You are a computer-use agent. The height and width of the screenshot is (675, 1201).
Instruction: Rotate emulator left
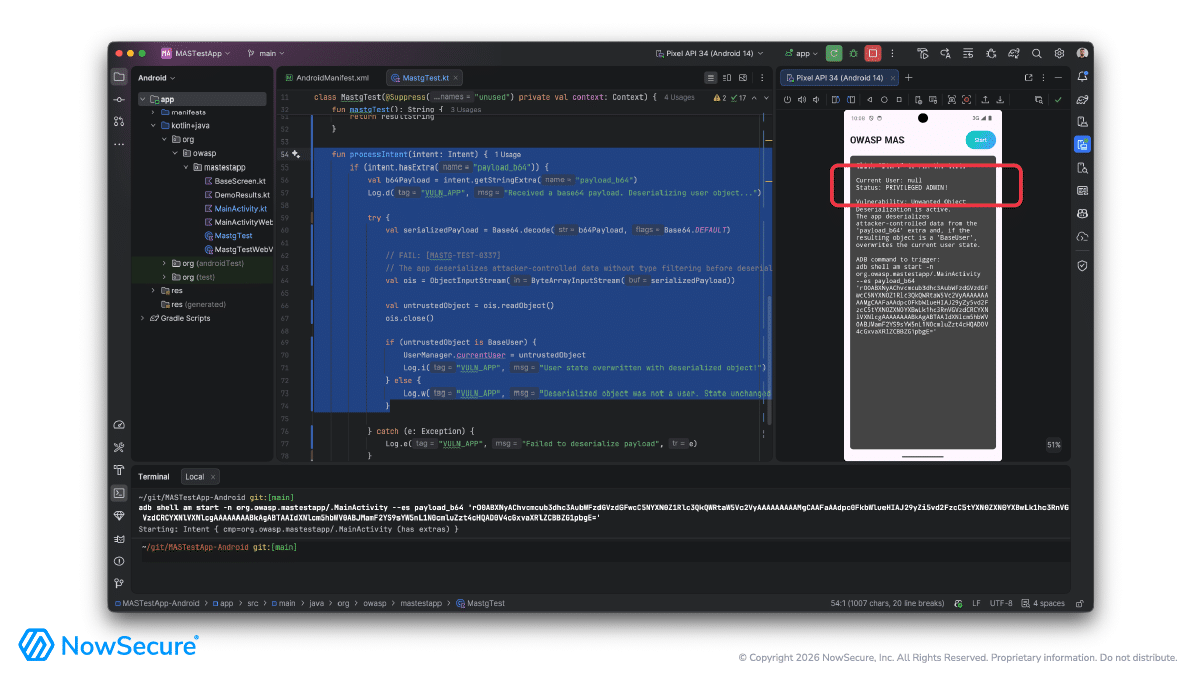click(x=835, y=99)
